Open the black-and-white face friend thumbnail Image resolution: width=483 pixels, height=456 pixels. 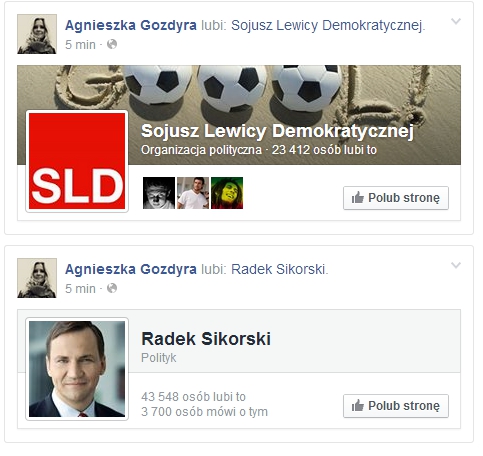pyautogui.click(x=159, y=193)
